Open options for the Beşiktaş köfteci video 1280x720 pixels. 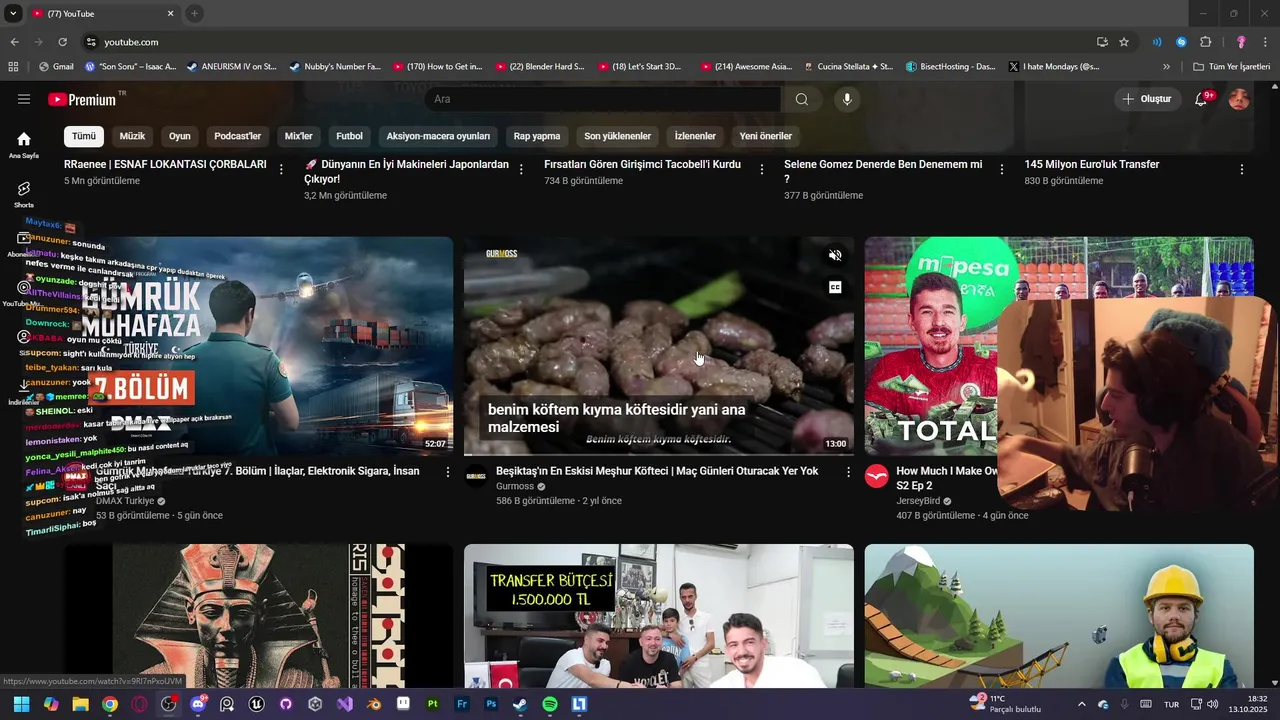[848, 472]
